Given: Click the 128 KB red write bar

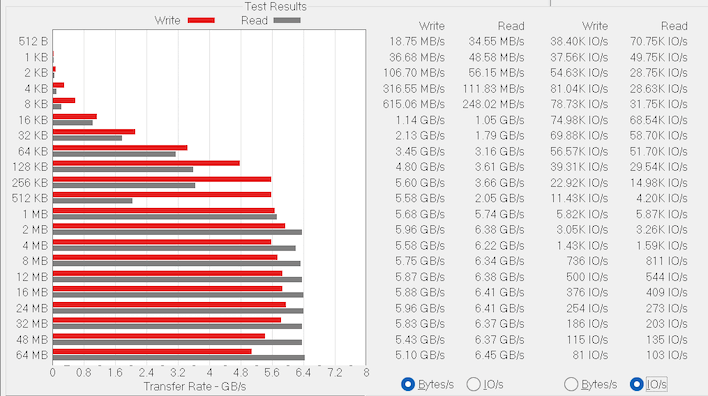Looking at the screenshot, I should click(x=146, y=163).
